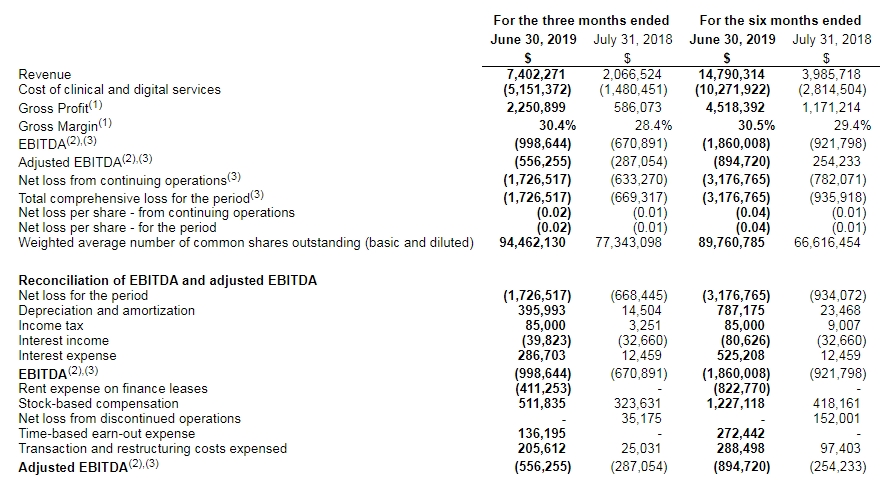
Task: Click the revenue value 7,402,271
Action: [x=540, y=74]
